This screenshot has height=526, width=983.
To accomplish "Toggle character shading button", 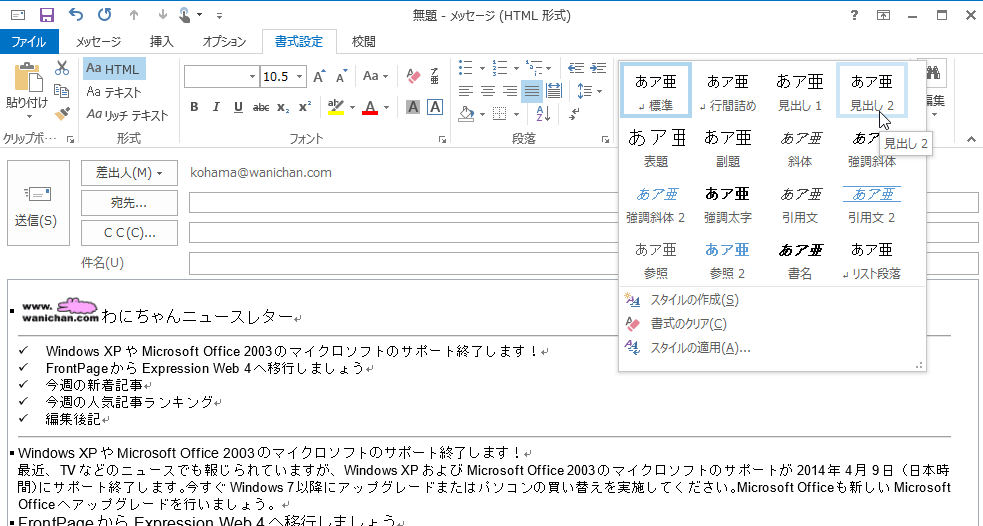I will 413,107.
